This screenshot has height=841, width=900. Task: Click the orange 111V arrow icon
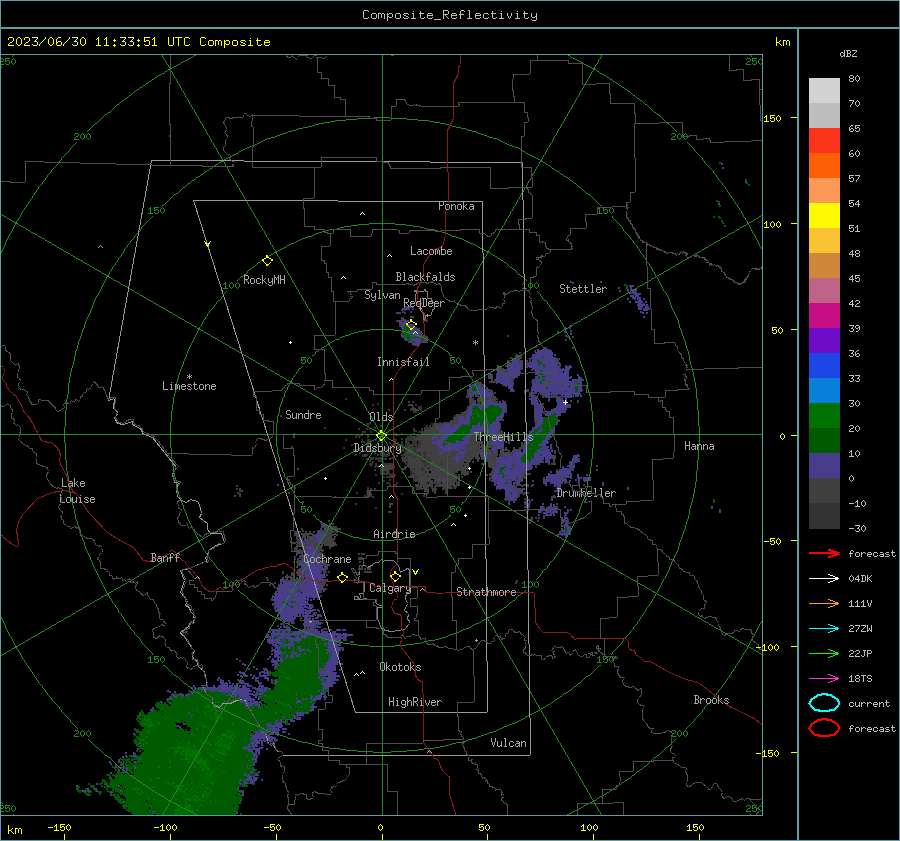point(824,603)
